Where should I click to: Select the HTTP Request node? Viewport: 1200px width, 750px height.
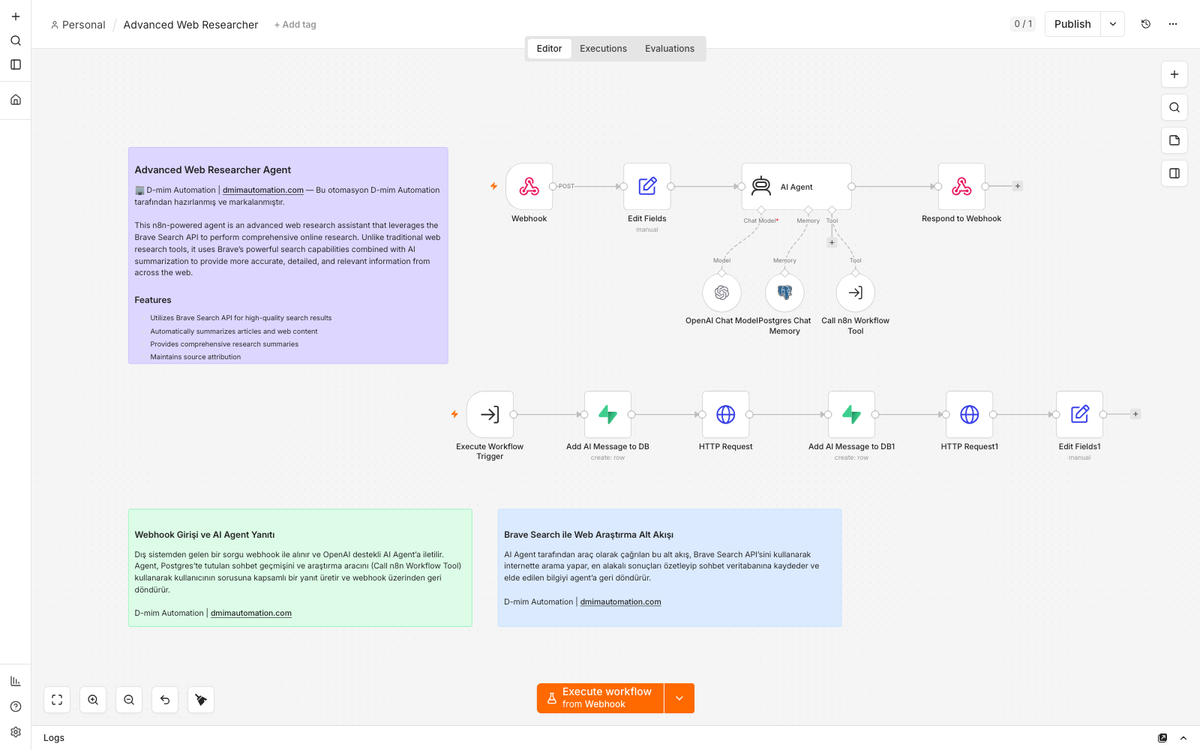click(x=726, y=415)
